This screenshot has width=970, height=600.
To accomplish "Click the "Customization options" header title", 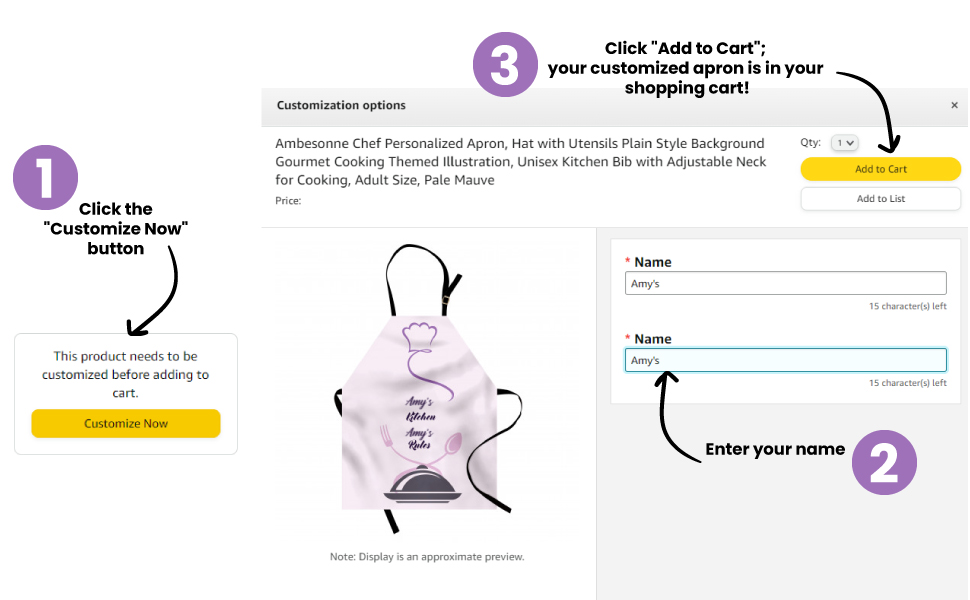I will click(x=341, y=105).
